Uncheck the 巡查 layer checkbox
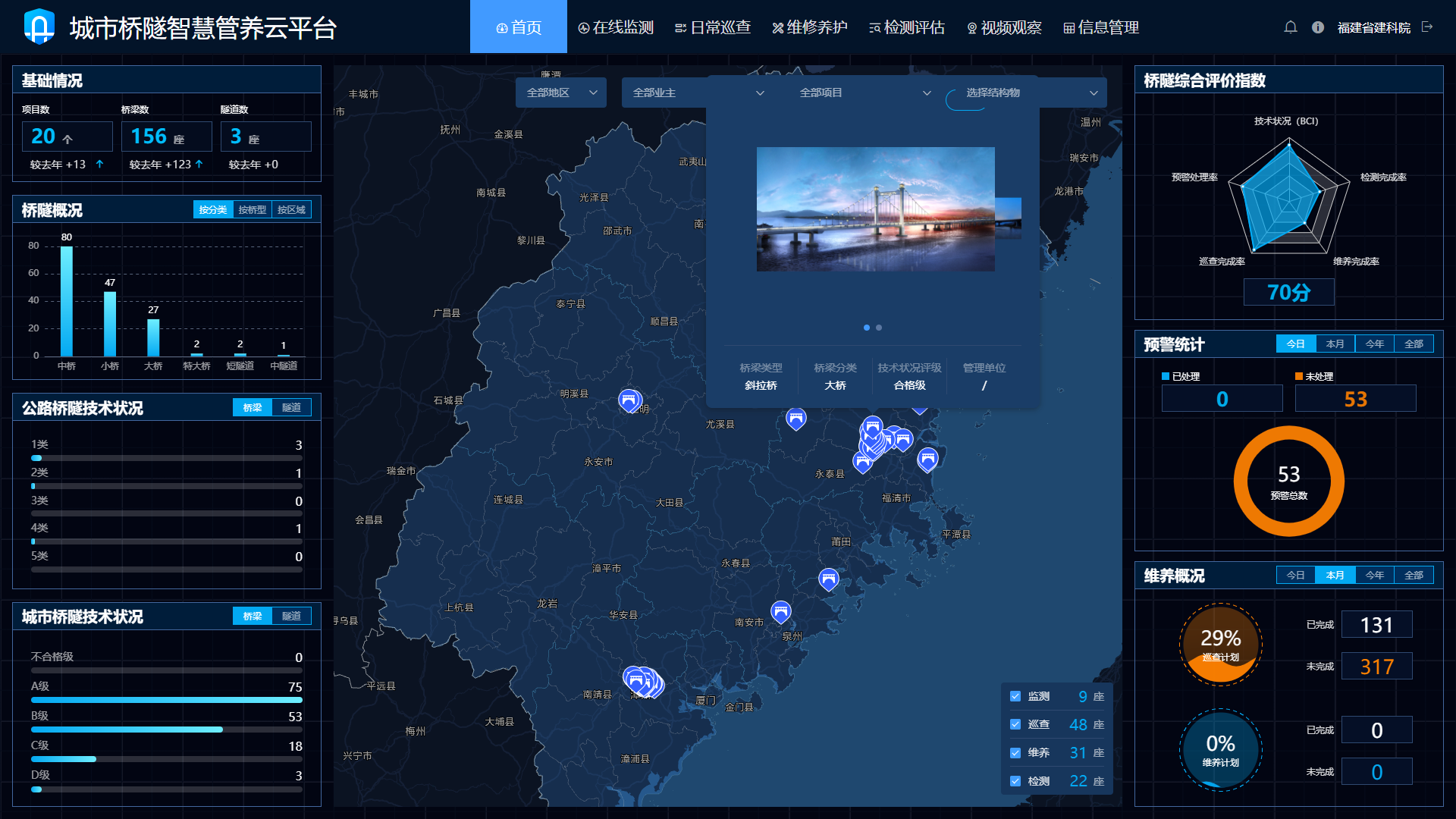The image size is (1456, 819). click(x=1015, y=724)
